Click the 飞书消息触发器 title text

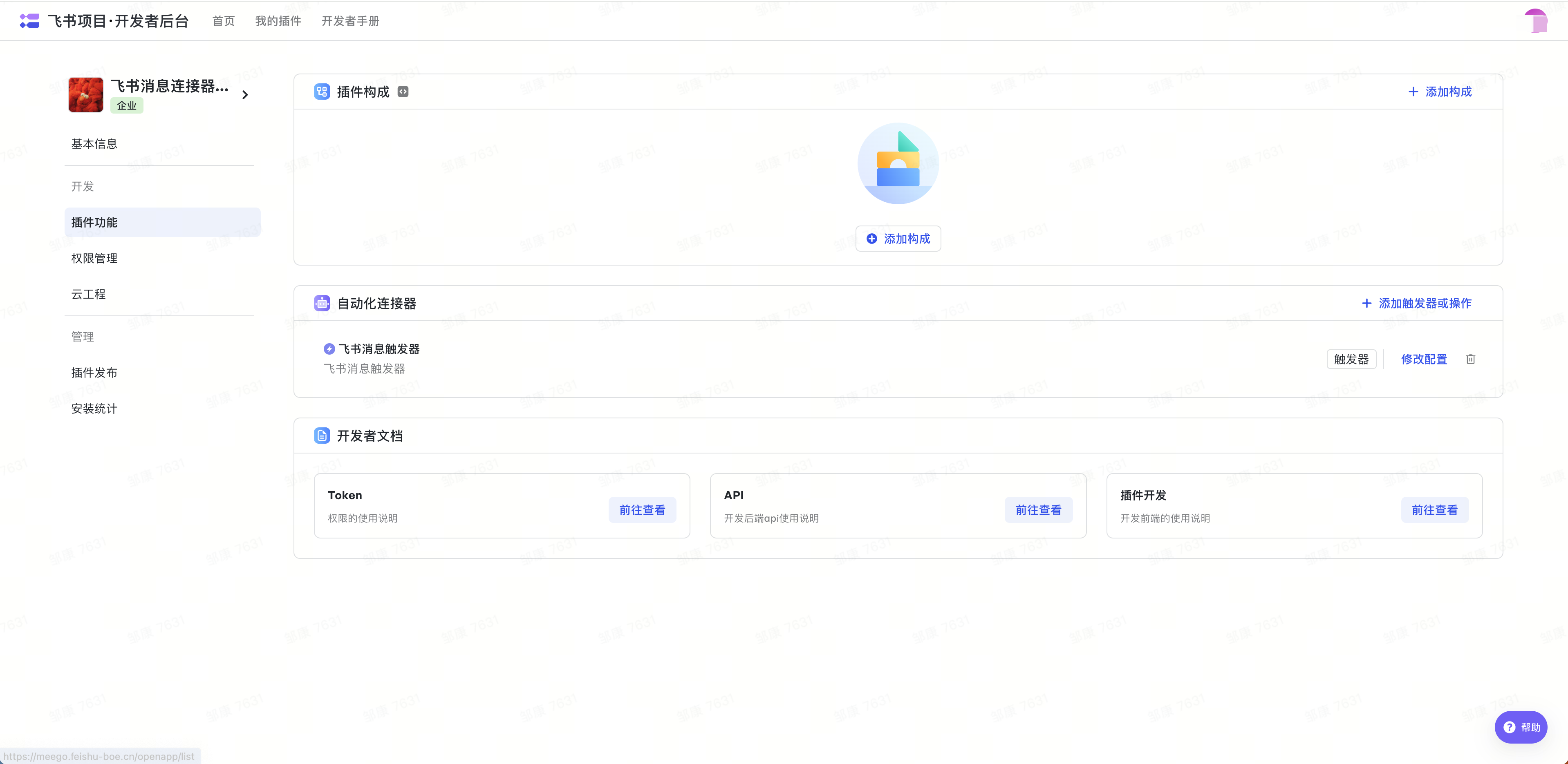click(x=379, y=348)
